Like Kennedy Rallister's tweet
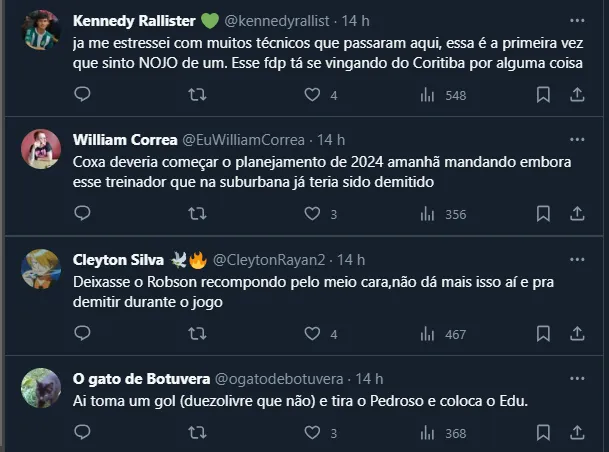The width and height of the screenshot is (609, 452). (312, 95)
